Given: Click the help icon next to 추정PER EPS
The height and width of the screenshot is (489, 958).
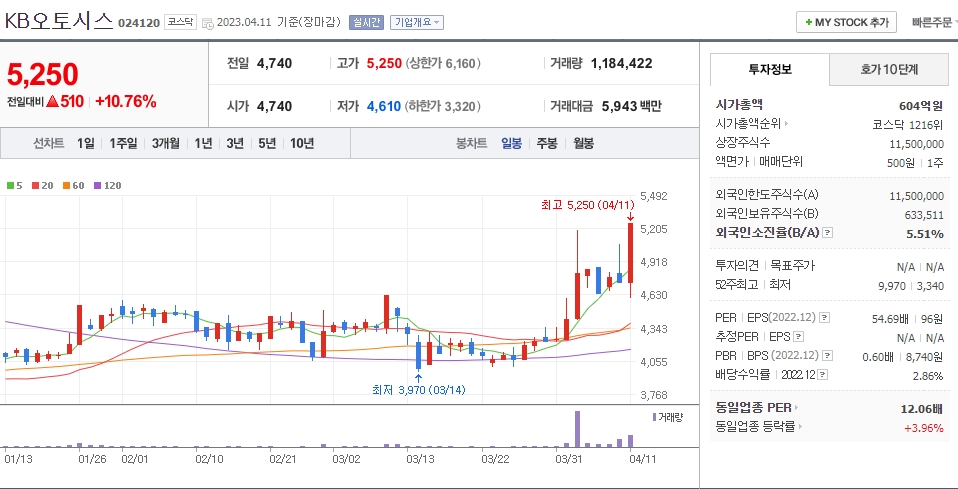Looking at the screenshot, I should coord(798,337).
